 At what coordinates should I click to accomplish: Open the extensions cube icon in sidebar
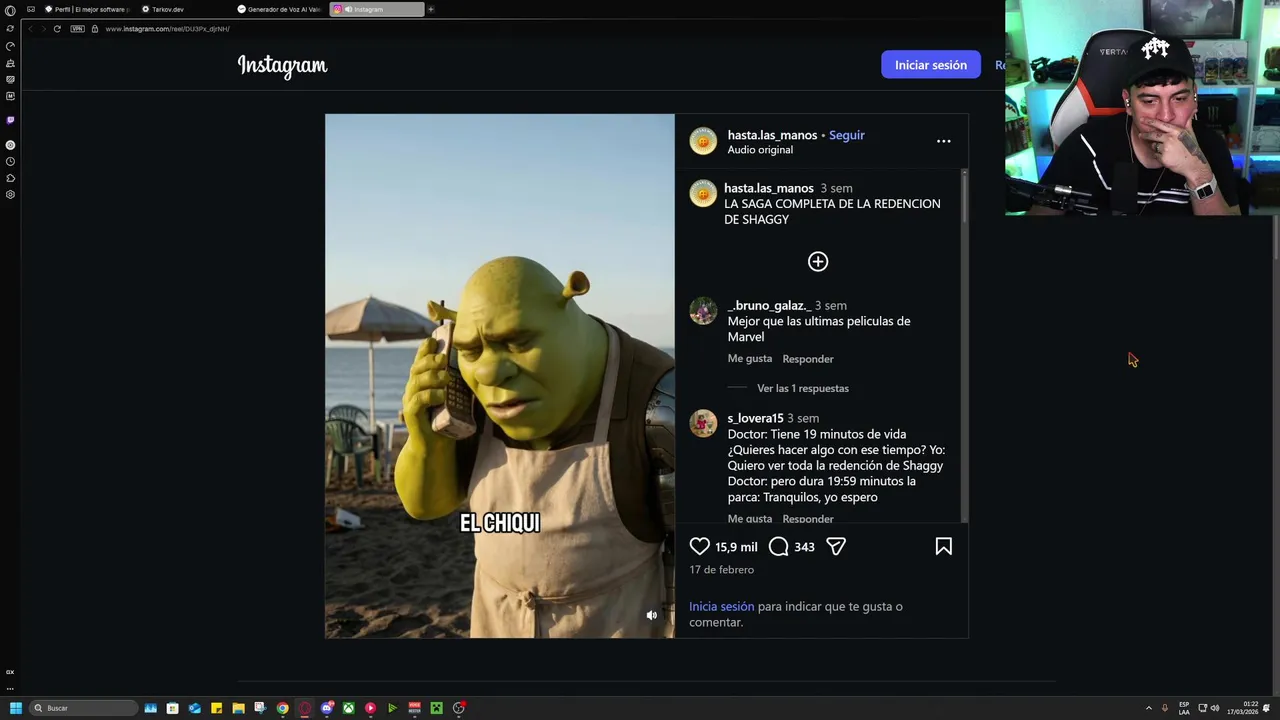pyautogui.click(x=10, y=178)
